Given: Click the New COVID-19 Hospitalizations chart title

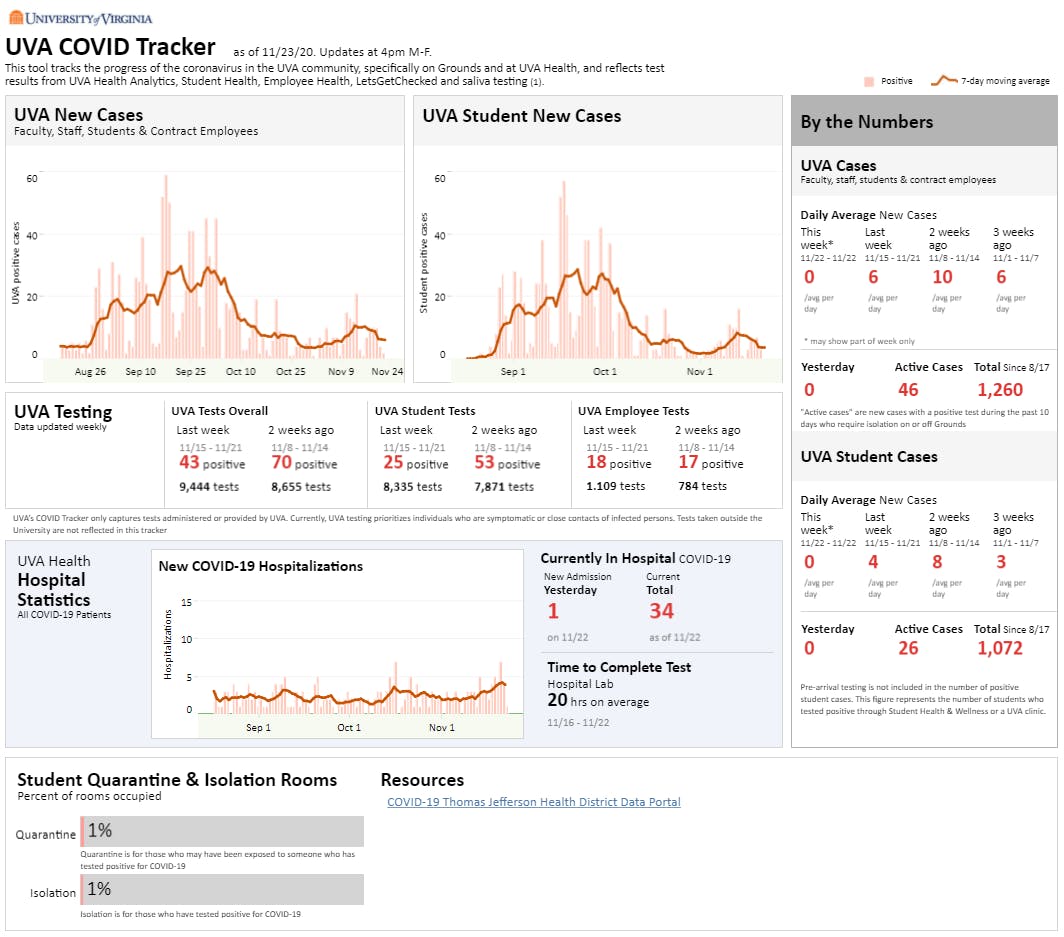Looking at the screenshot, I should point(261,566).
